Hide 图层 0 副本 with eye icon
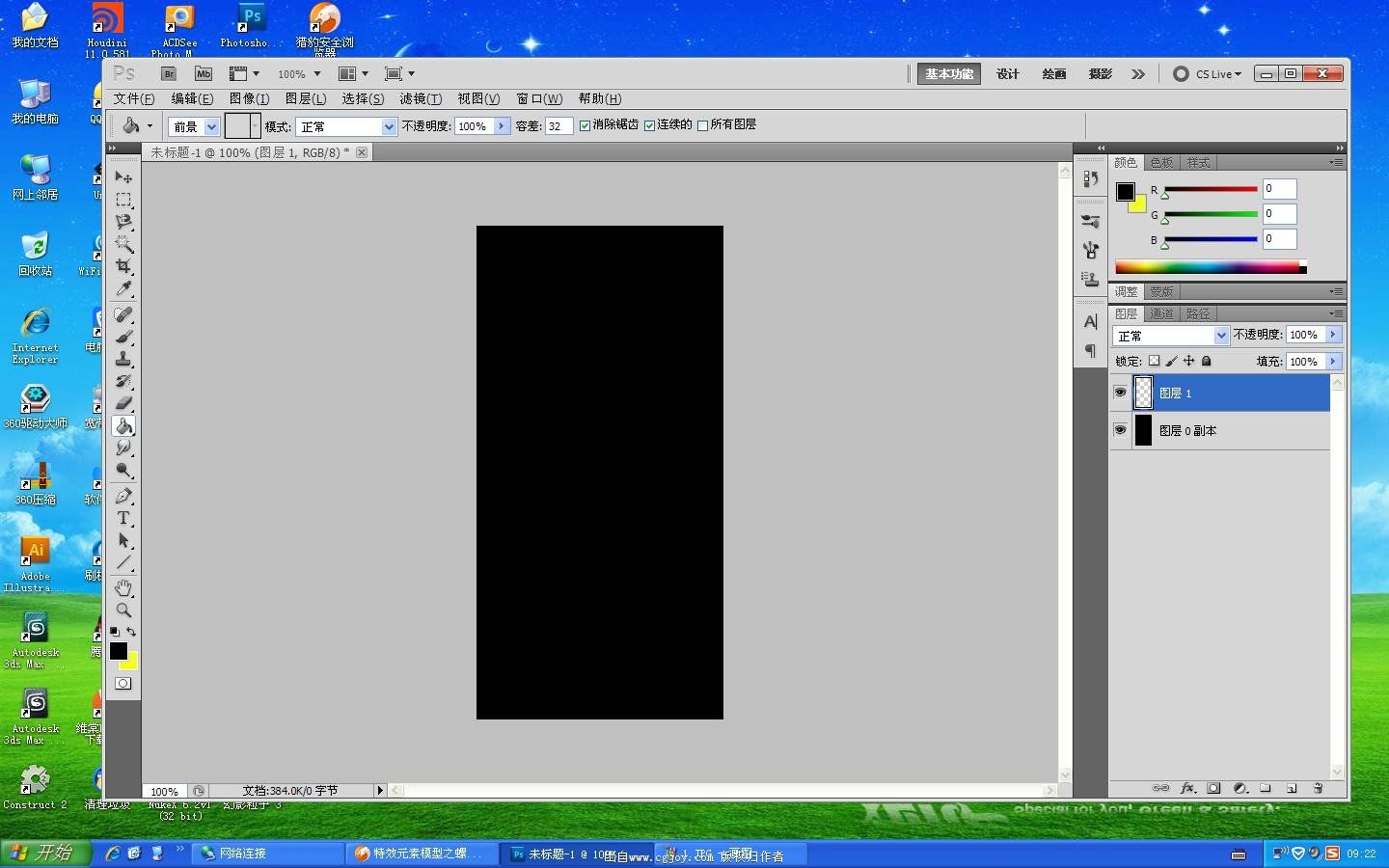The image size is (1389, 868). tap(1120, 430)
